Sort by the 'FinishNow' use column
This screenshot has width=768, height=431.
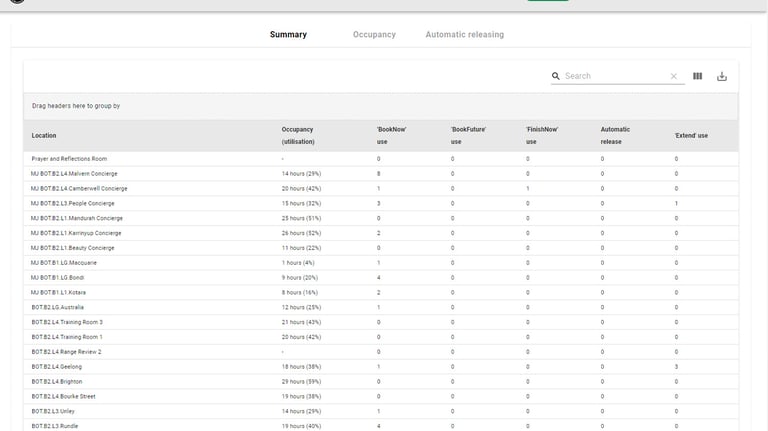pos(542,135)
